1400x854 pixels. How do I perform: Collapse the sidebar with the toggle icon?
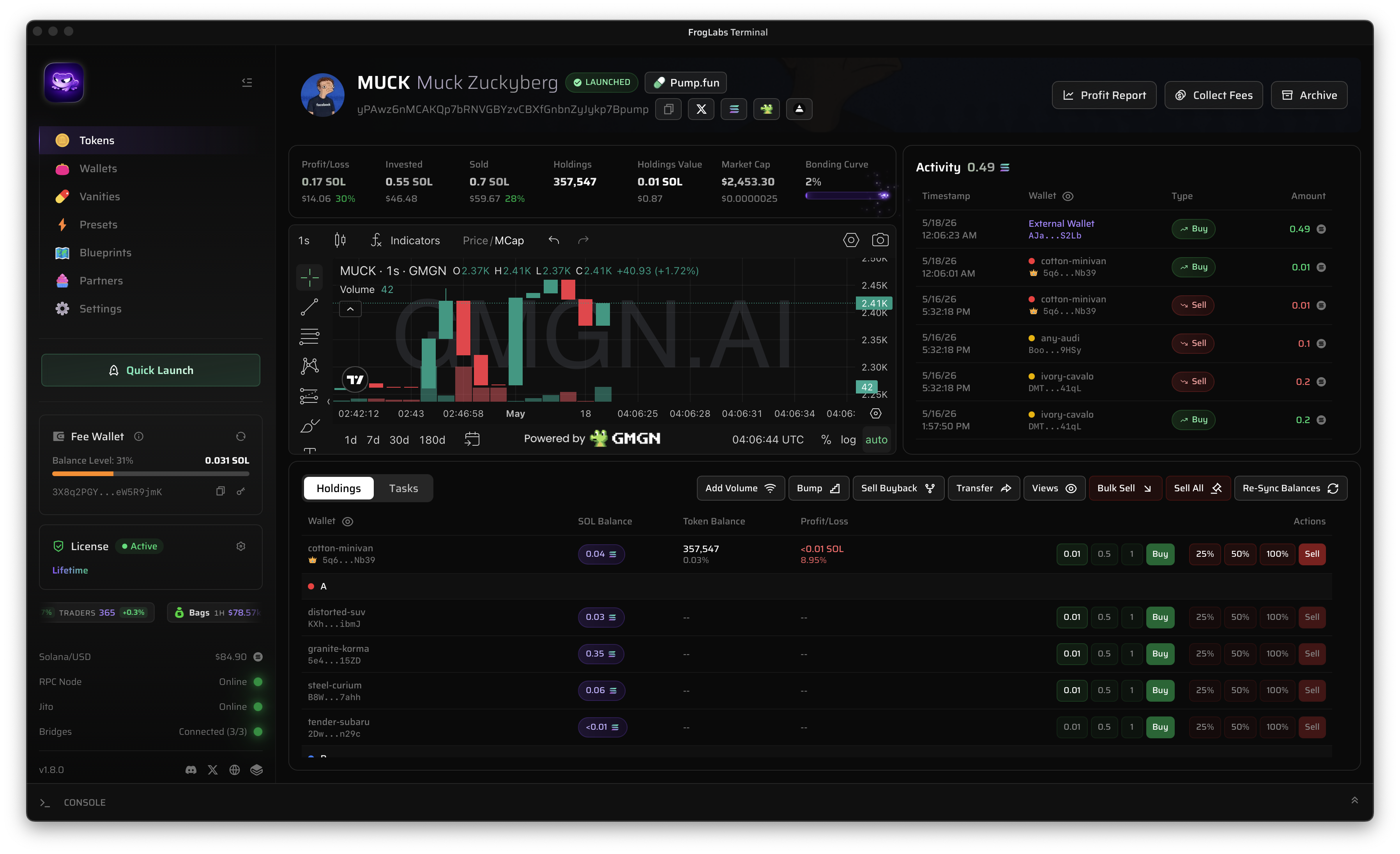(x=247, y=82)
